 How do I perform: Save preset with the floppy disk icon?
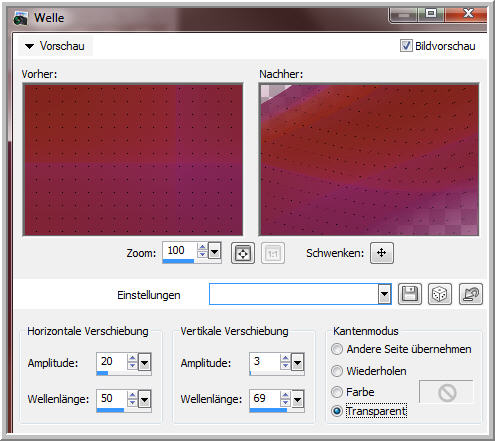tap(410, 294)
